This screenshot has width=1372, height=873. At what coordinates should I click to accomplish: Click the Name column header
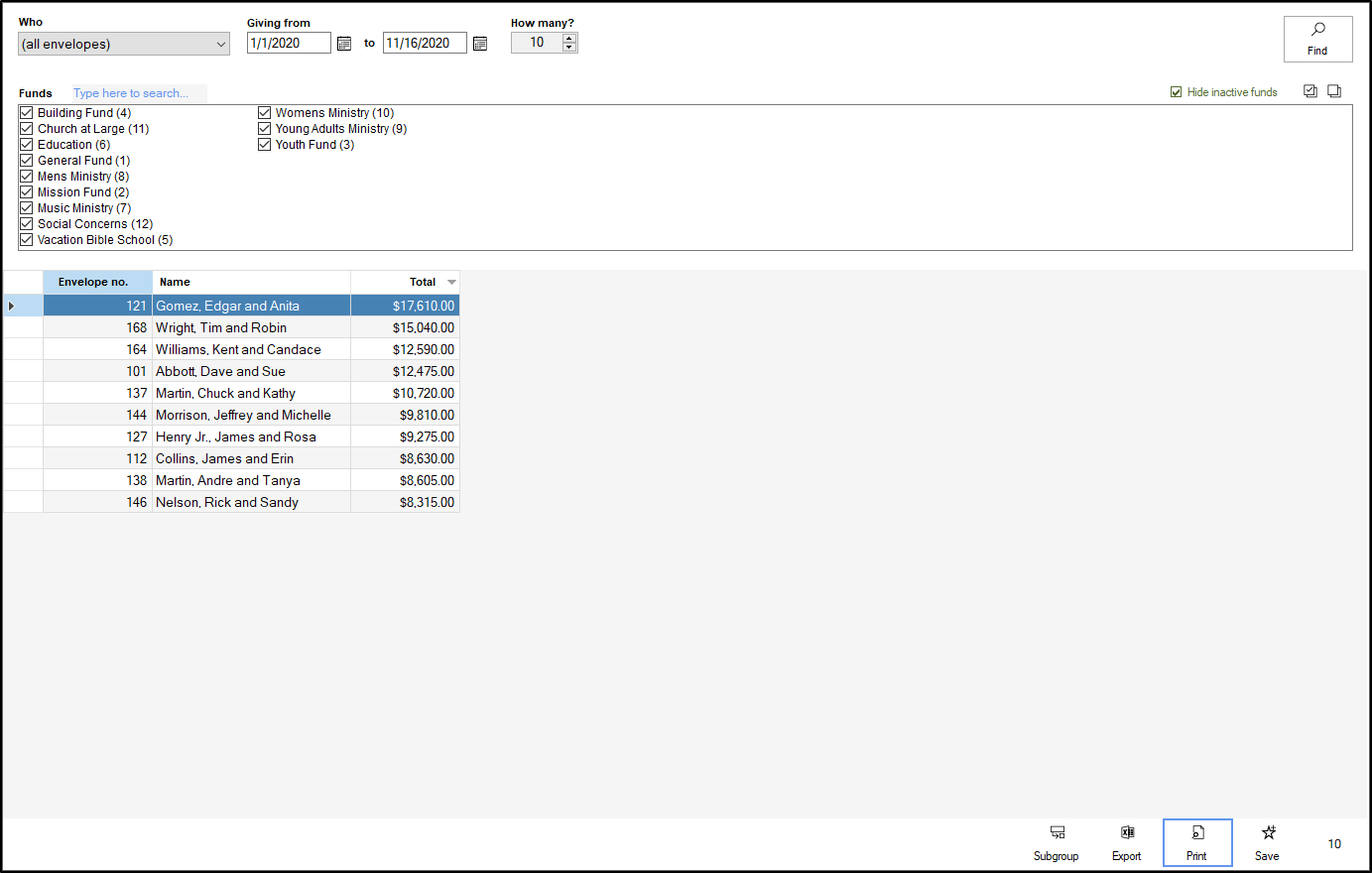251,283
